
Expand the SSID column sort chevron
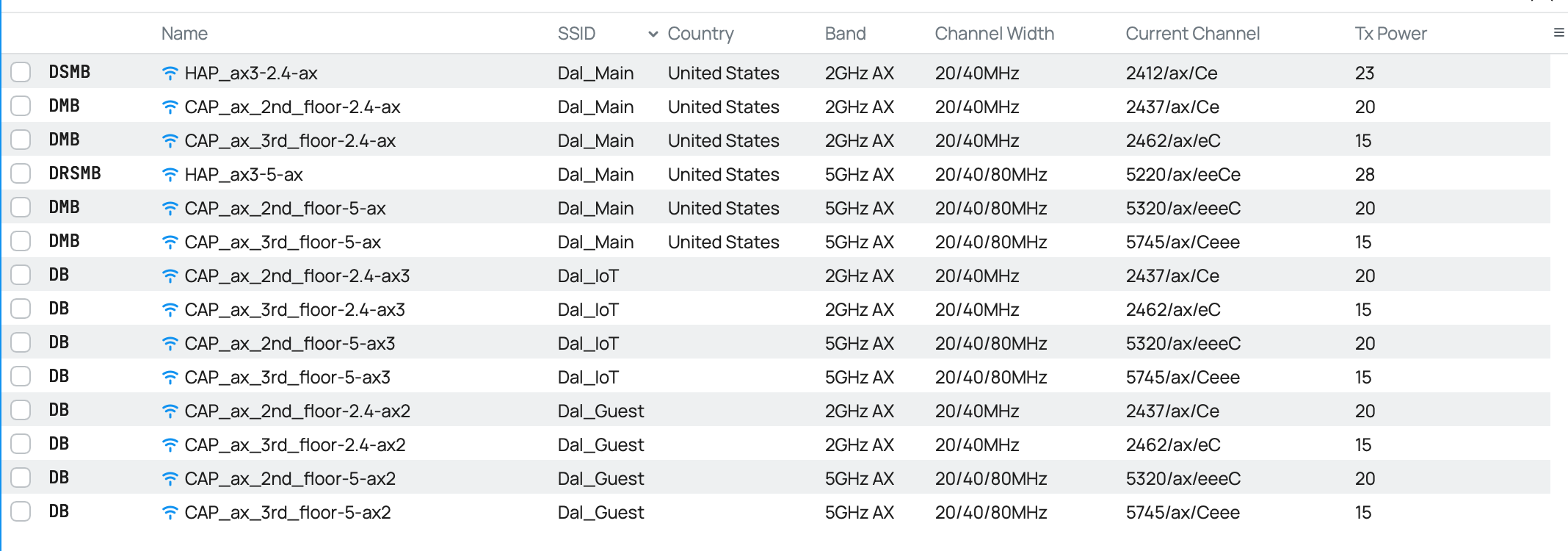click(653, 34)
